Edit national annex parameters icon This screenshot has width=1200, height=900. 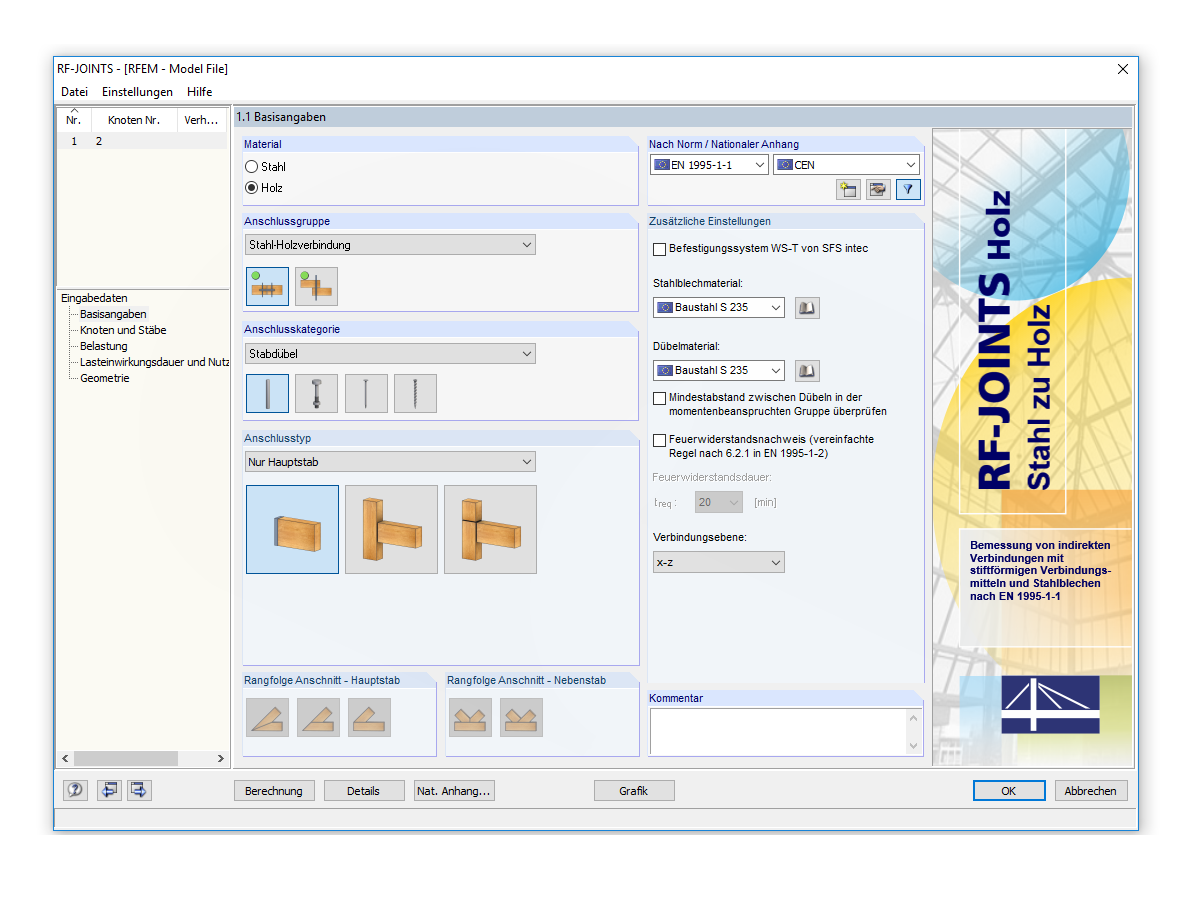(x=878, y=189)
